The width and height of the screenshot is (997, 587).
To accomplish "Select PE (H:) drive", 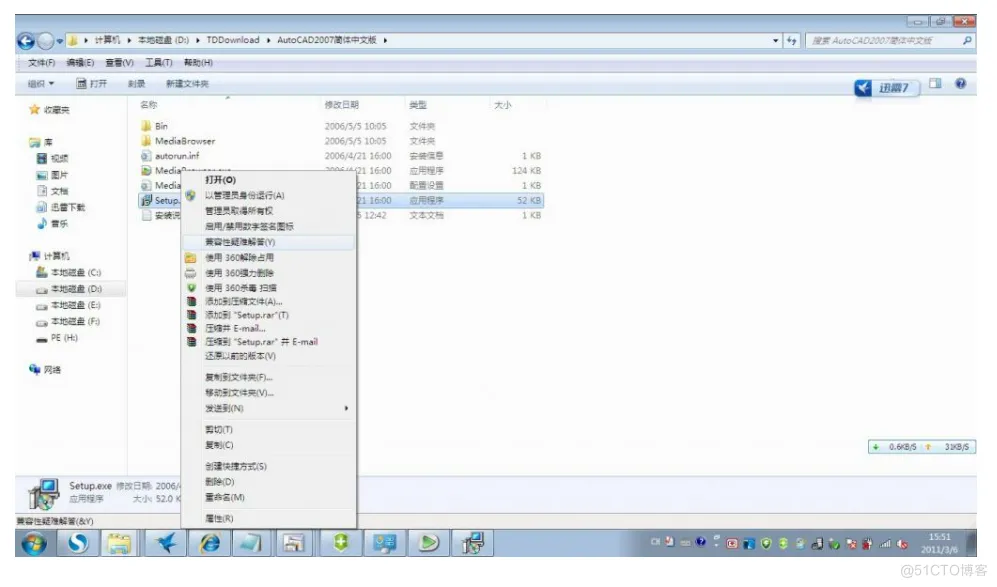I will coord(57,338).
